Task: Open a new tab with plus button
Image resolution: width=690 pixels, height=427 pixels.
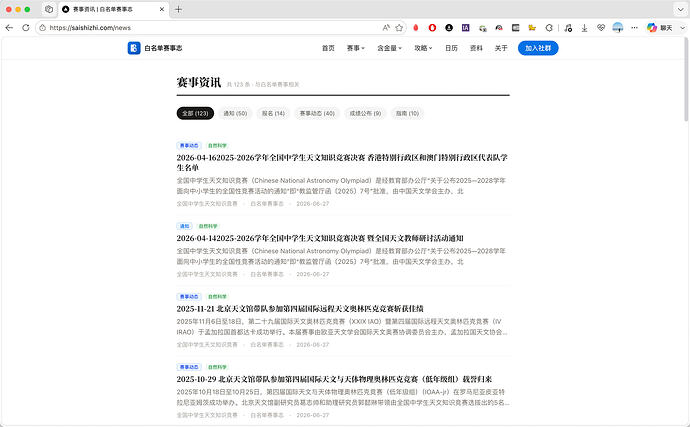Action: tap(178, 9)
